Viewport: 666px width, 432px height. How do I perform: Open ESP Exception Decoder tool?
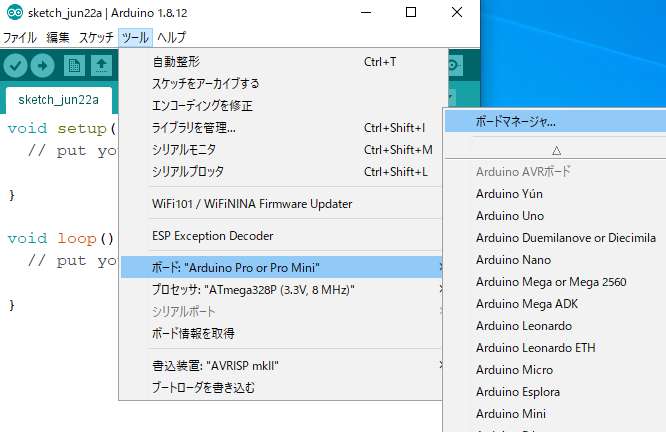[211, 236]
